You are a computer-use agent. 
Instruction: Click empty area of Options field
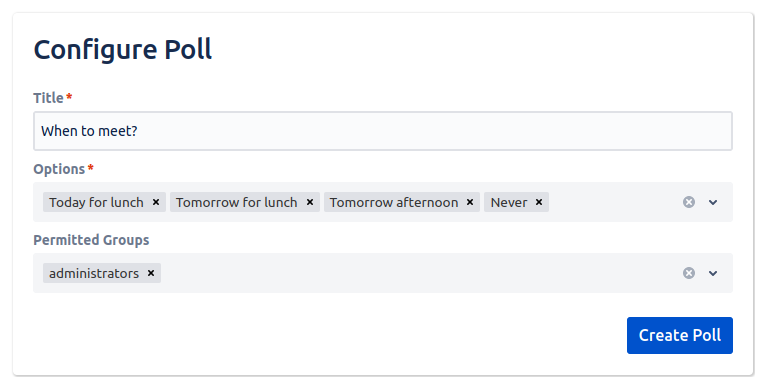pos(614,202)
